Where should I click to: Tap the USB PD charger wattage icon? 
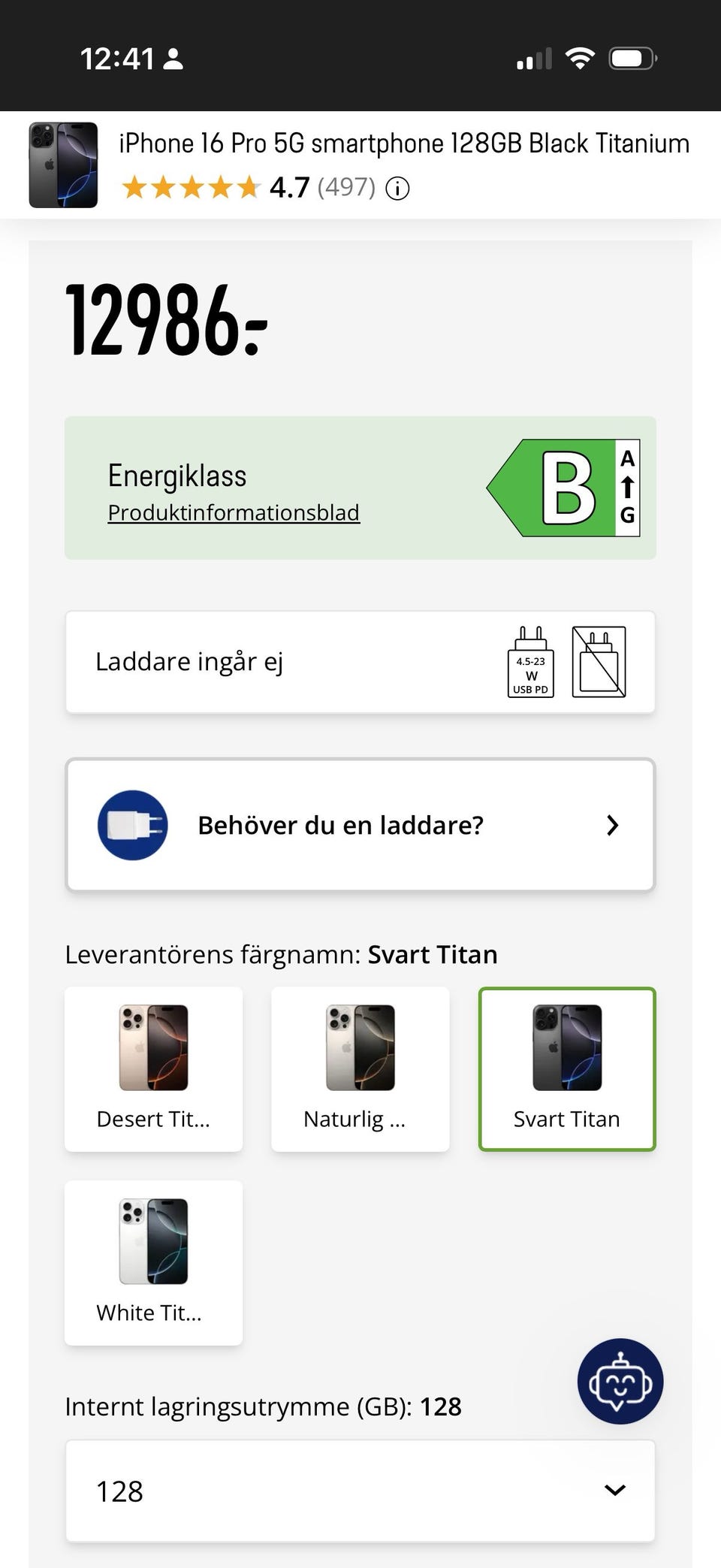click(531, 662)
